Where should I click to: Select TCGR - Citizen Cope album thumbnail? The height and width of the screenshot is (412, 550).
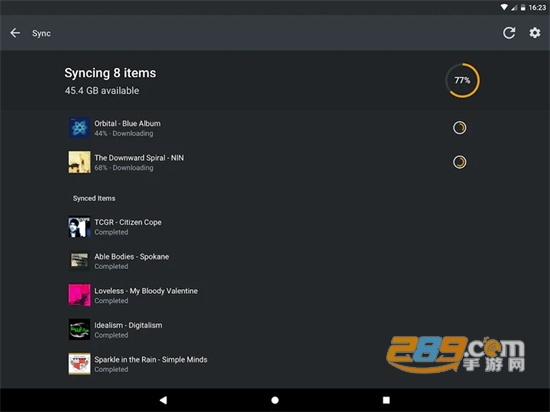[x=79, y=227]
